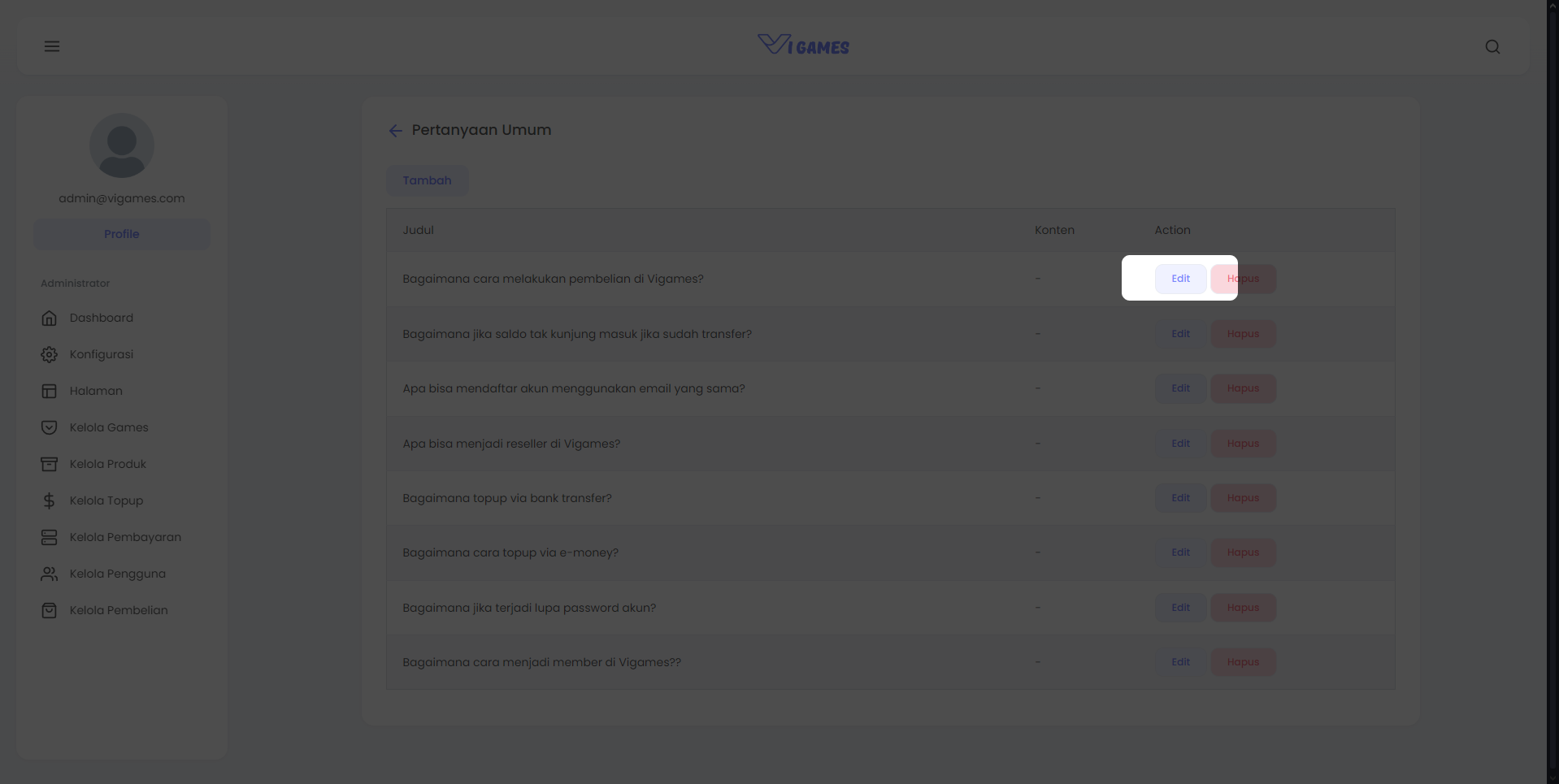This screenshot has width=1559, height=784.
Task: Click the search magnifier icon
Action: click(x=1492, y=47)
